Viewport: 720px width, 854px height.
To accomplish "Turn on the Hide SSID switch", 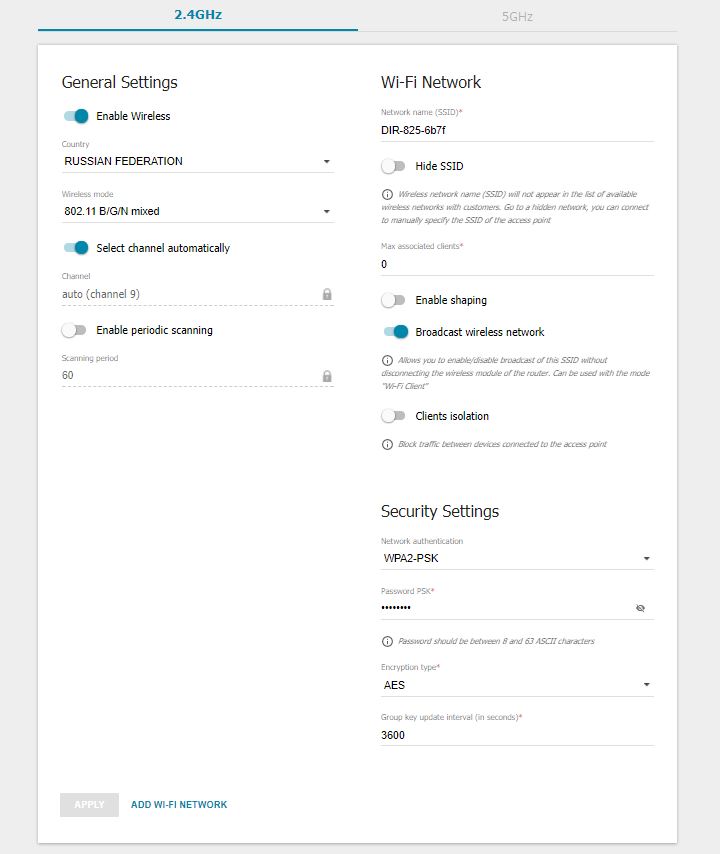I will [394, 166].
